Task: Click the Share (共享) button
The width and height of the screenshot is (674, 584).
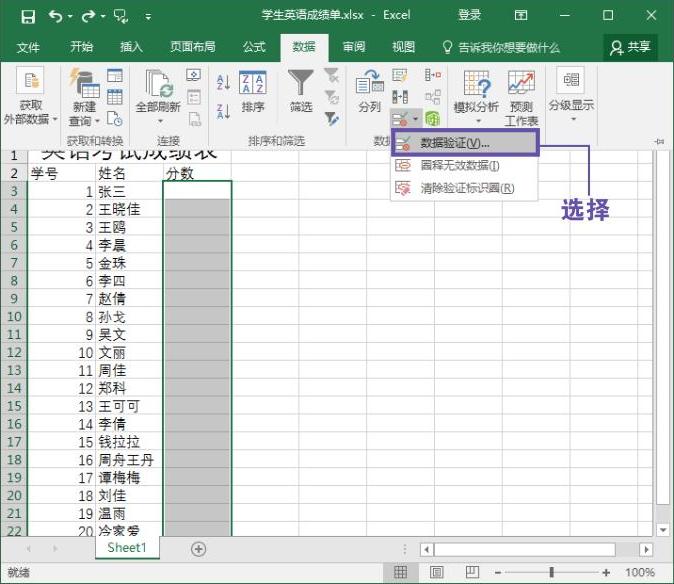Action: (630, 47)
